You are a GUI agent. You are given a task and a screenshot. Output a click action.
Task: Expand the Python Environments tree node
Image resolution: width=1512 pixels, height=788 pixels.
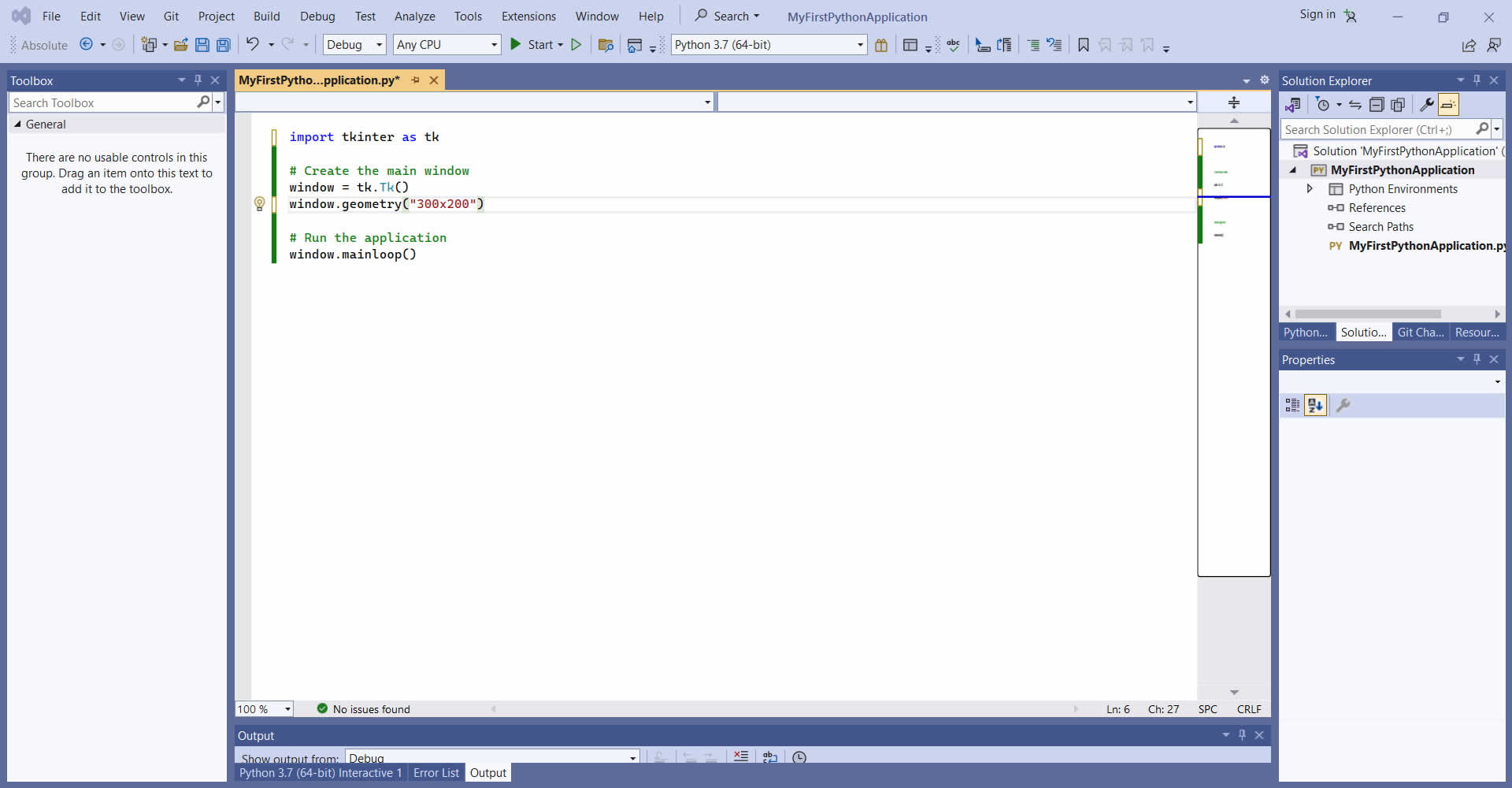point(1310,189)
